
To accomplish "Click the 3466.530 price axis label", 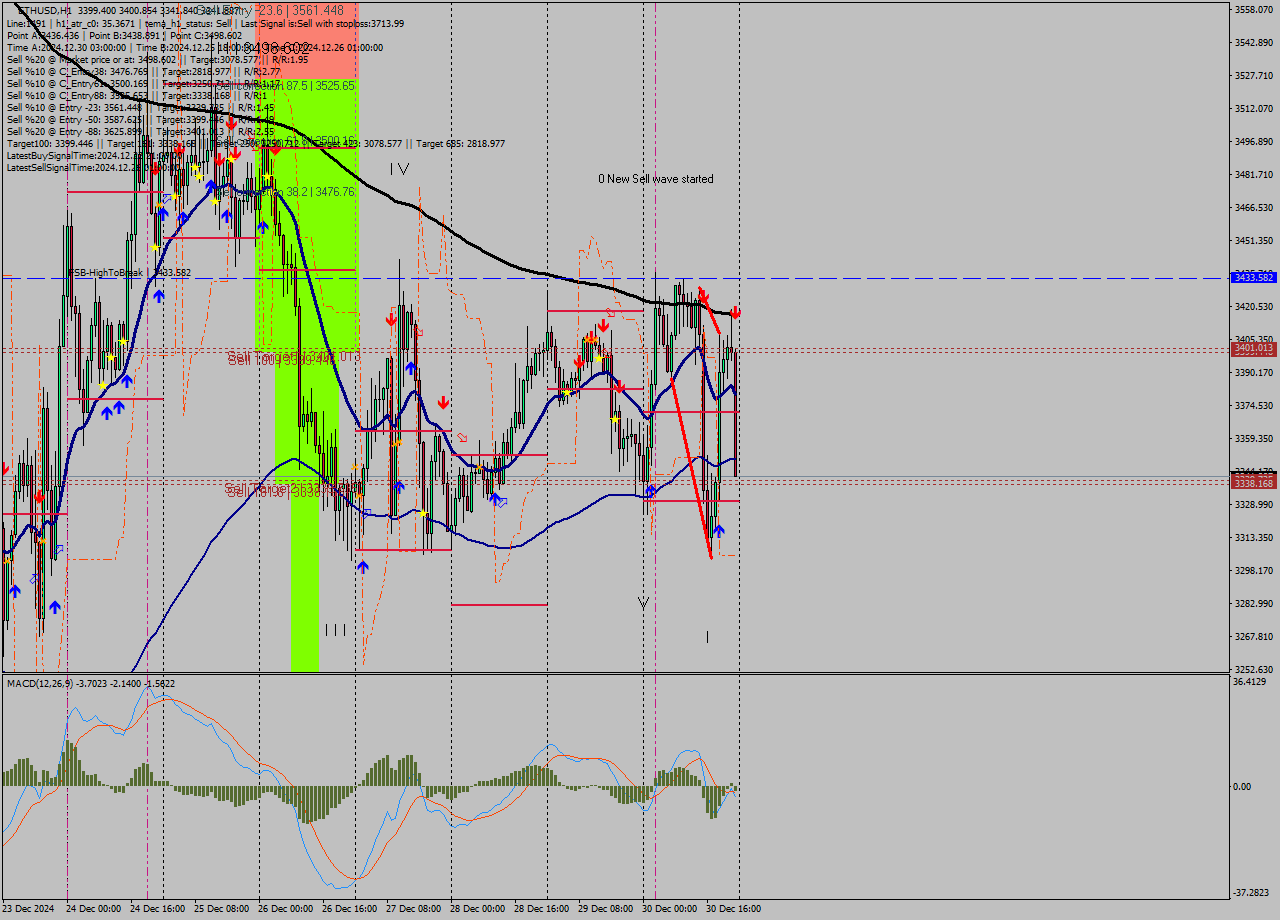I will point(1253,207).
